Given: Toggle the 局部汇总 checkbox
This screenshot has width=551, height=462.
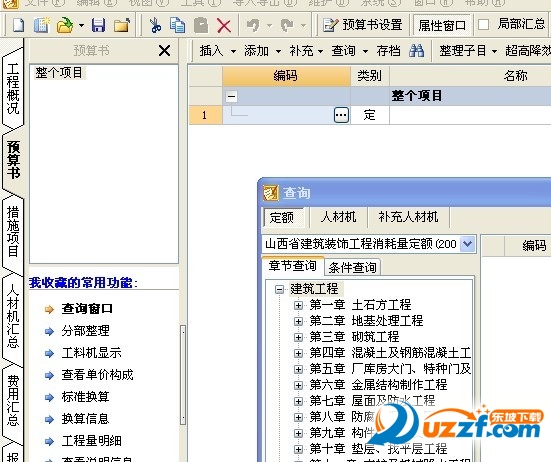Looking at the screenshot, I should 484,25.
